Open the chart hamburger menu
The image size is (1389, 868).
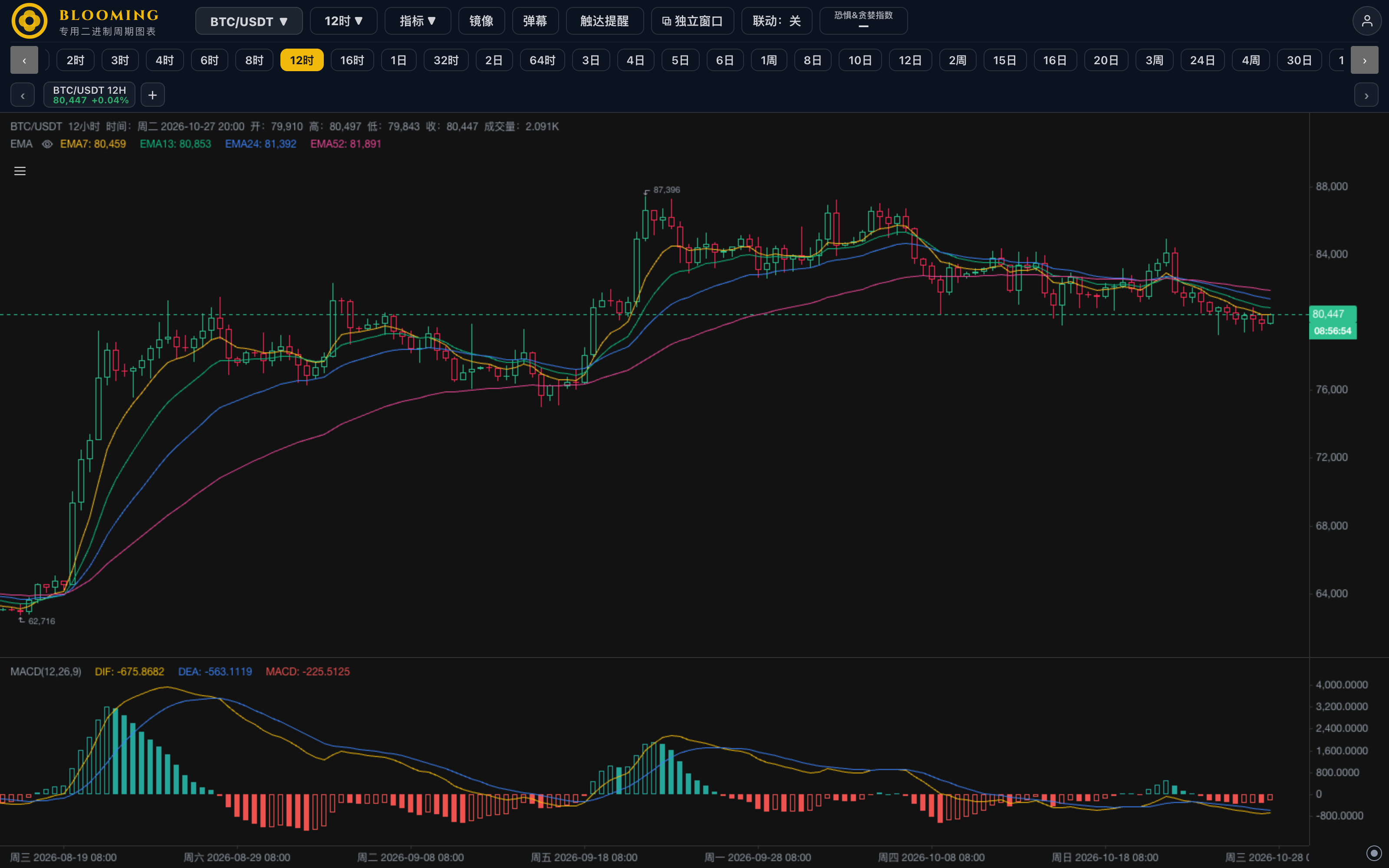tap(20, 171)
